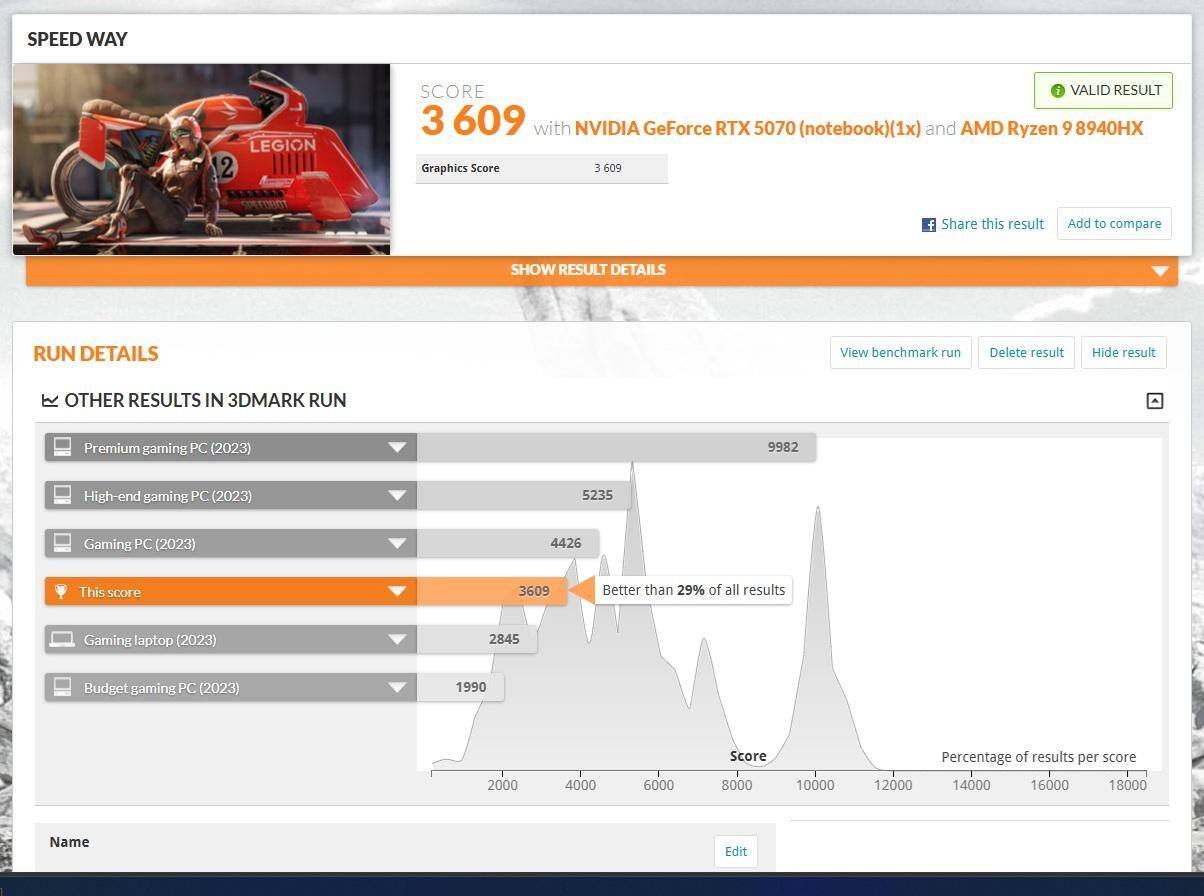The height and width of the screenshot is (896, 1204).
Task: Click the Speed Way benchmark thumbnail image
Action: (x=201, y=159)
